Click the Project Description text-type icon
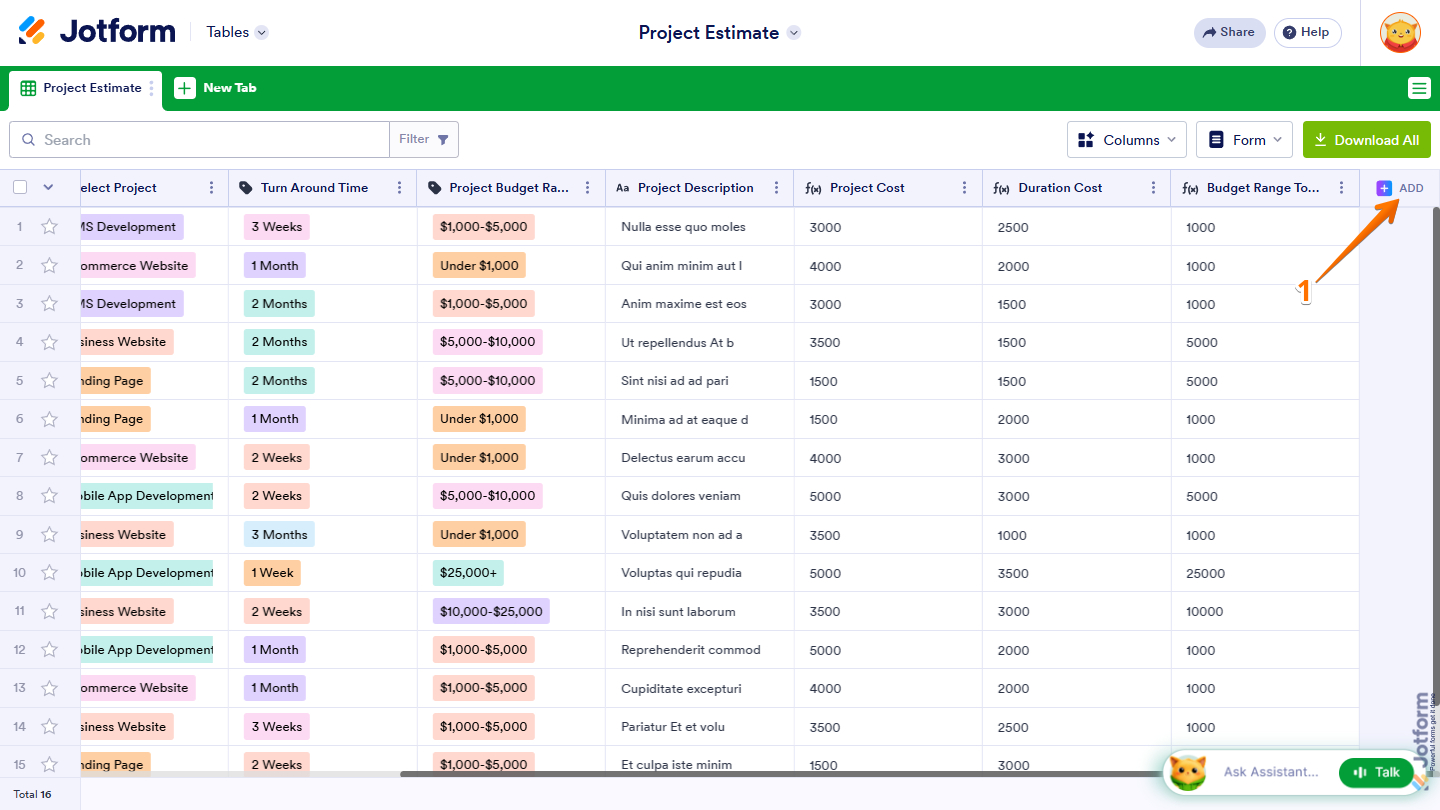The image size is (1440, 810). (622, 188)
